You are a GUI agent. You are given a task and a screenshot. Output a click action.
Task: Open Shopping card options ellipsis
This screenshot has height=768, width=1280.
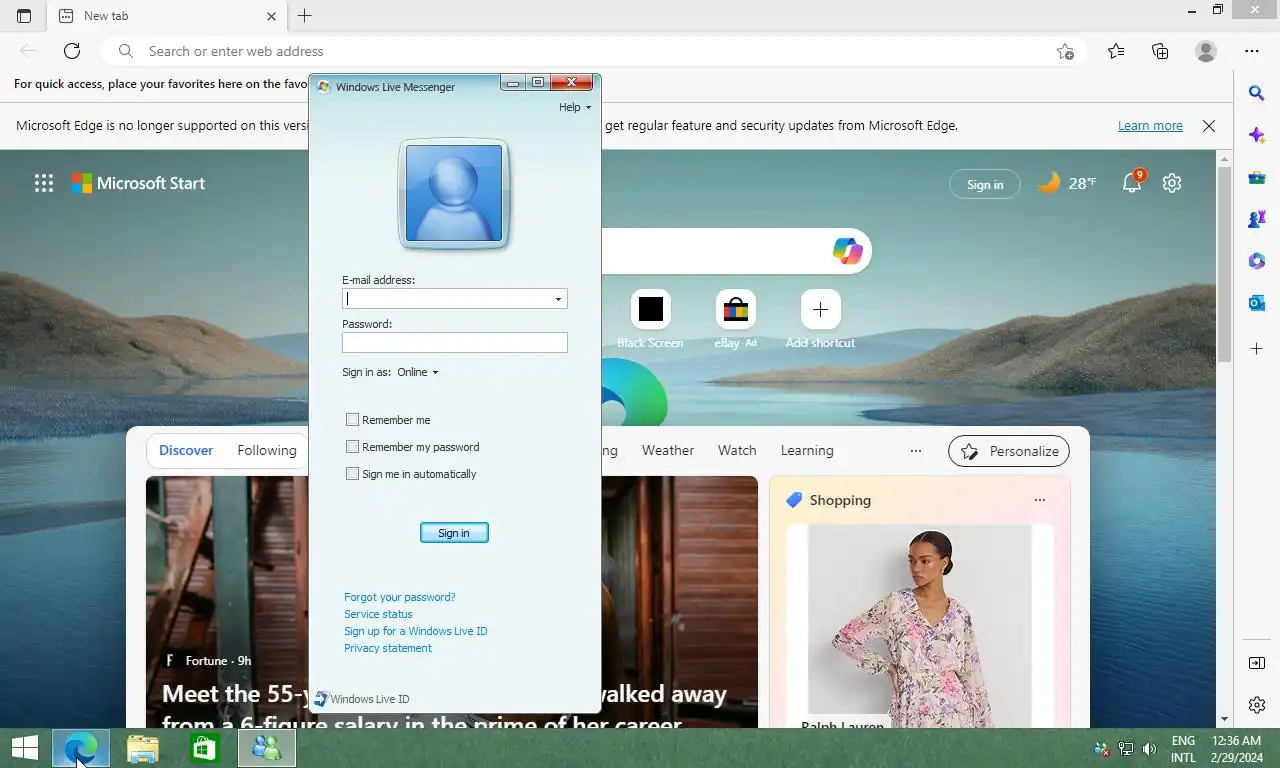[x=1040, y=500]
